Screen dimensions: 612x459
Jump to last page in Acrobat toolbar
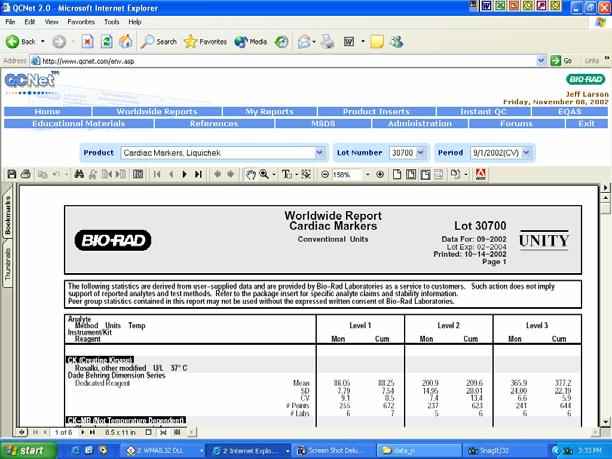(x=198, y=174)
